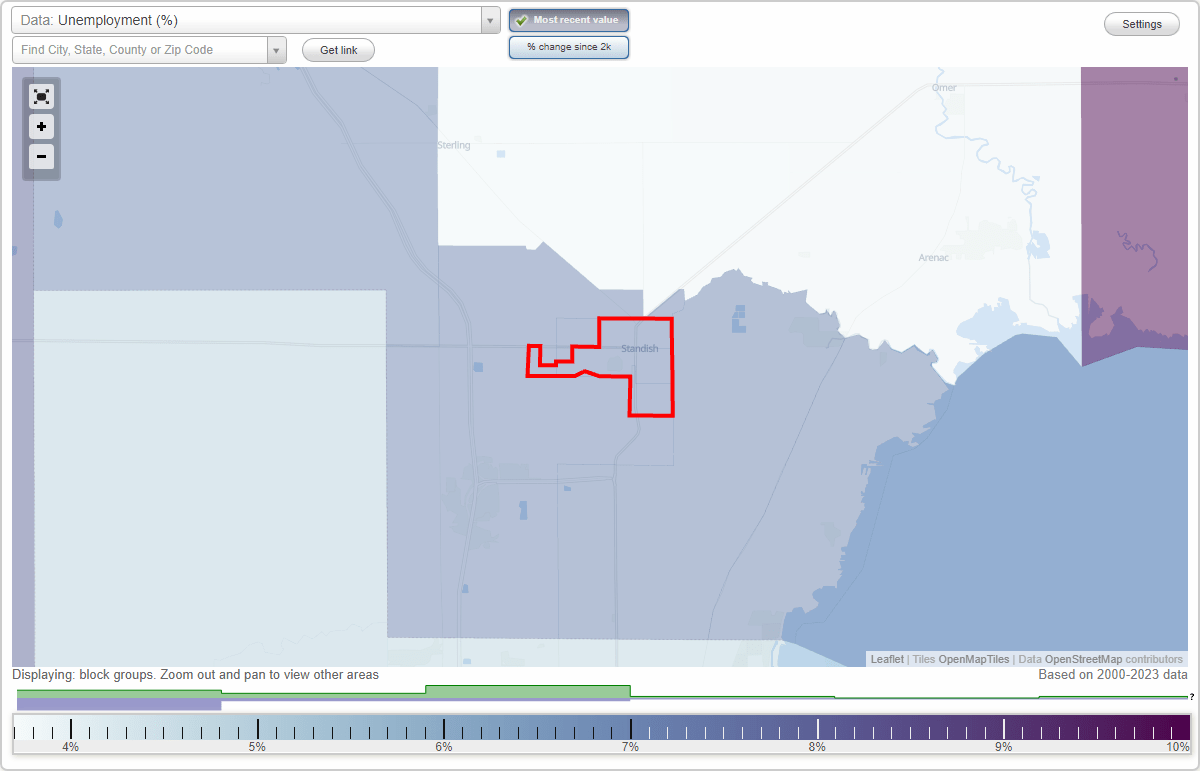
Task: Switch to "% change since 2k" view
Action: 569,46
